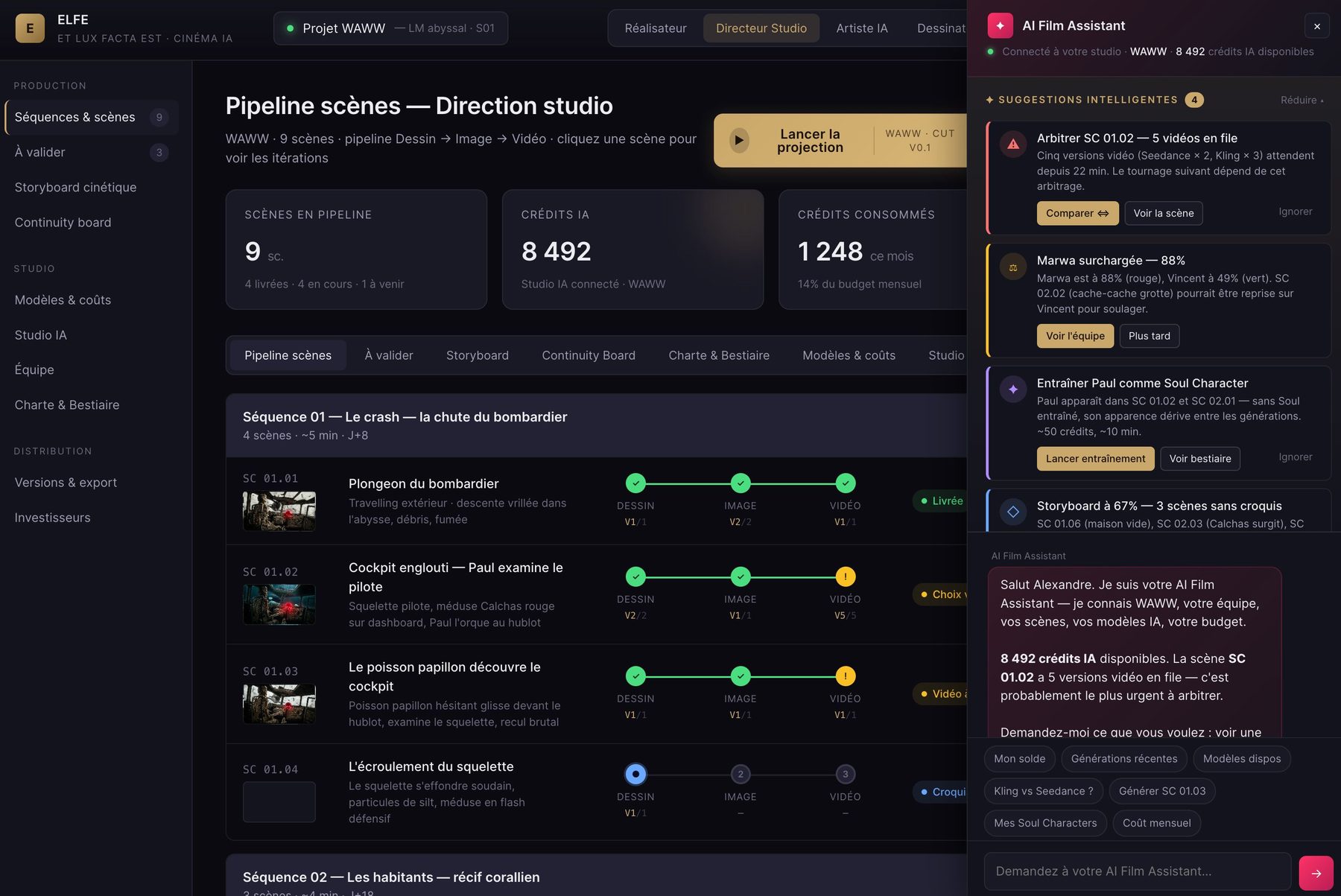Open the À valider tab in content tabs
Image resolution: width=1341 pixels, height=896 pixels.
[389, 355]
